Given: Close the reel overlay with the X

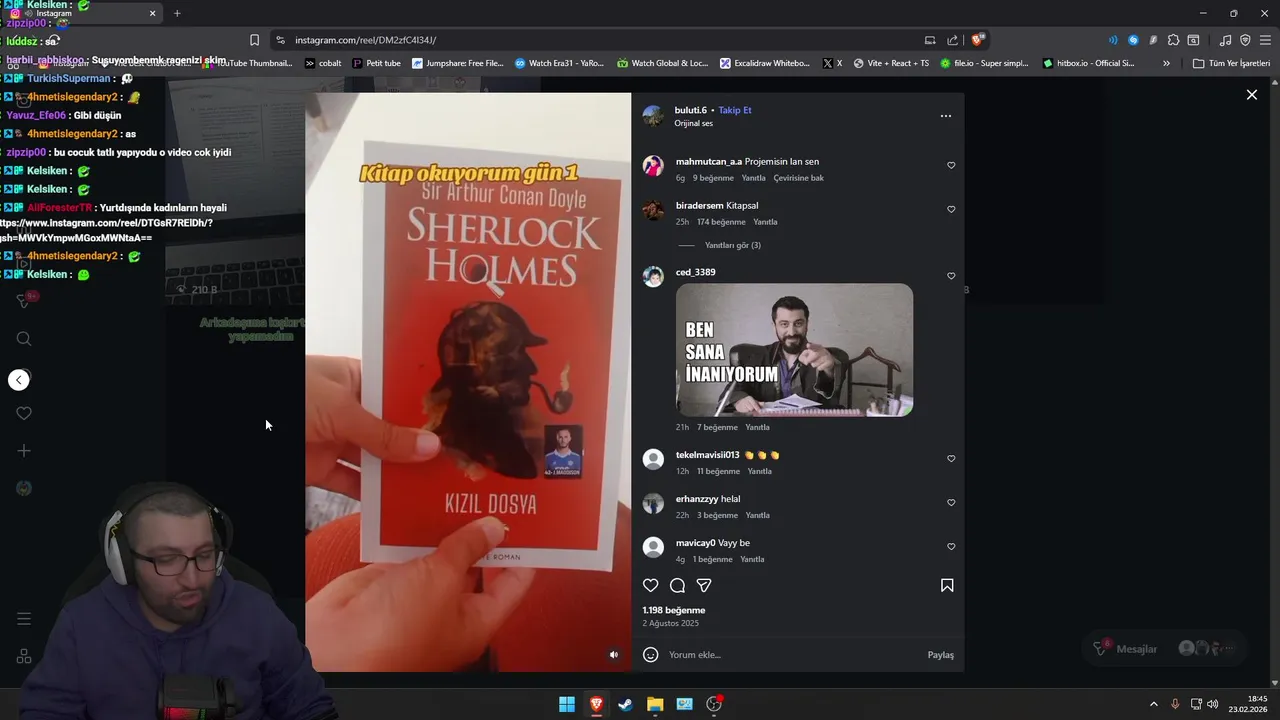Looking at the screenshot, I should coord(1251,95).
